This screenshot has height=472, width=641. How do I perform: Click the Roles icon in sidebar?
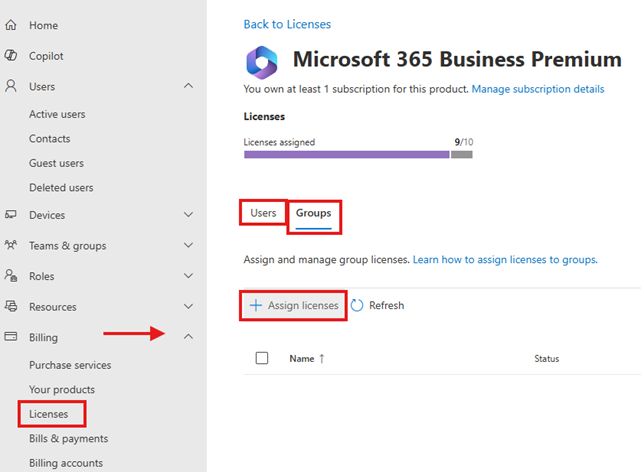click(11, 275)
